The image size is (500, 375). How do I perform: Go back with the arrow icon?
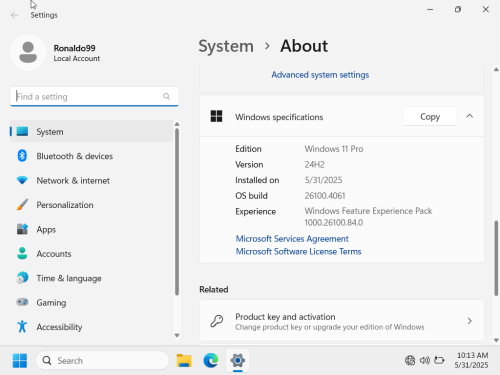pos(14,15)
